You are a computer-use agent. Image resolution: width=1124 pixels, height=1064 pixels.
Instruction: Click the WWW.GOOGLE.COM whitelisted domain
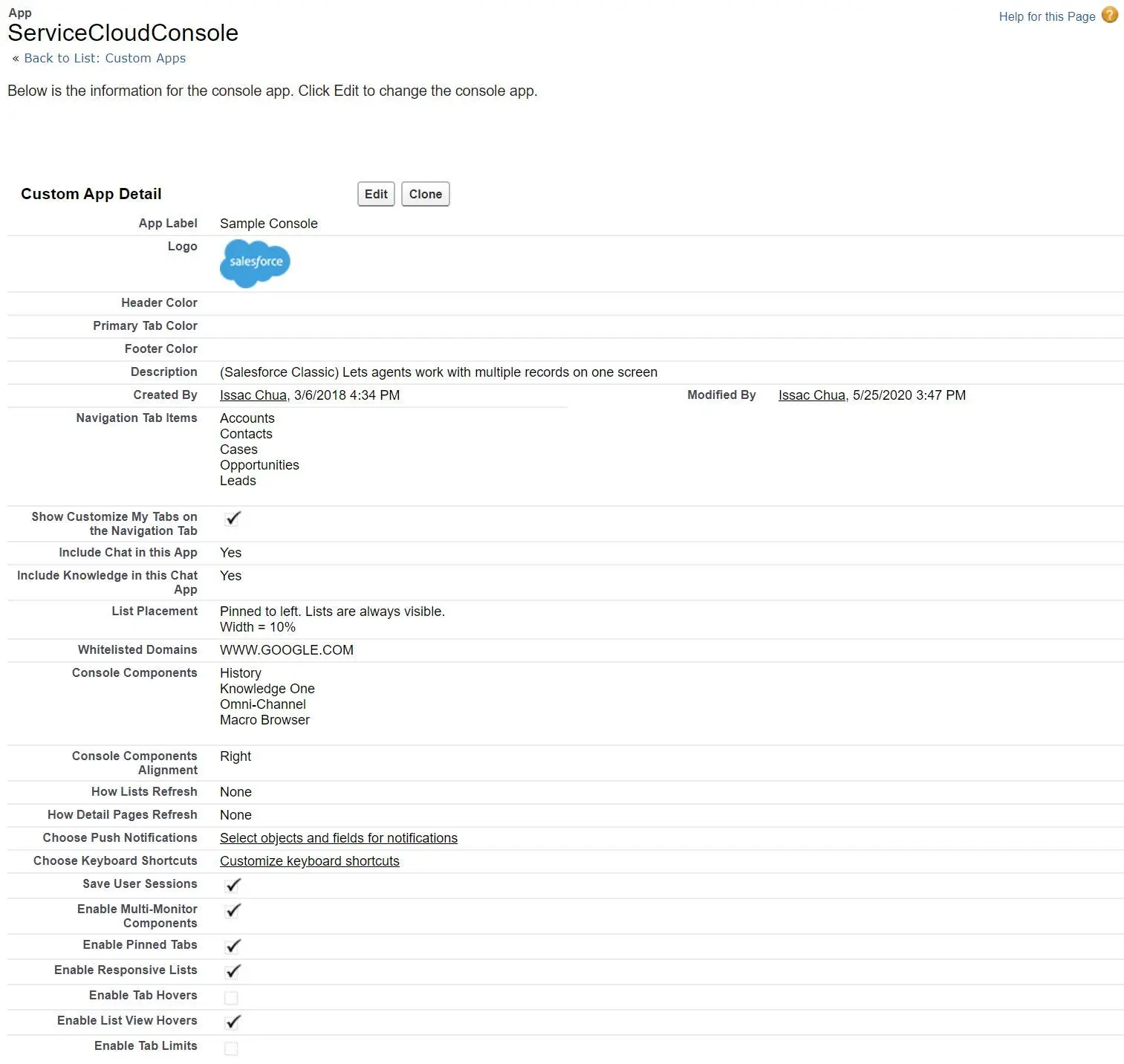pyautogui.click(x=287, y=650)
